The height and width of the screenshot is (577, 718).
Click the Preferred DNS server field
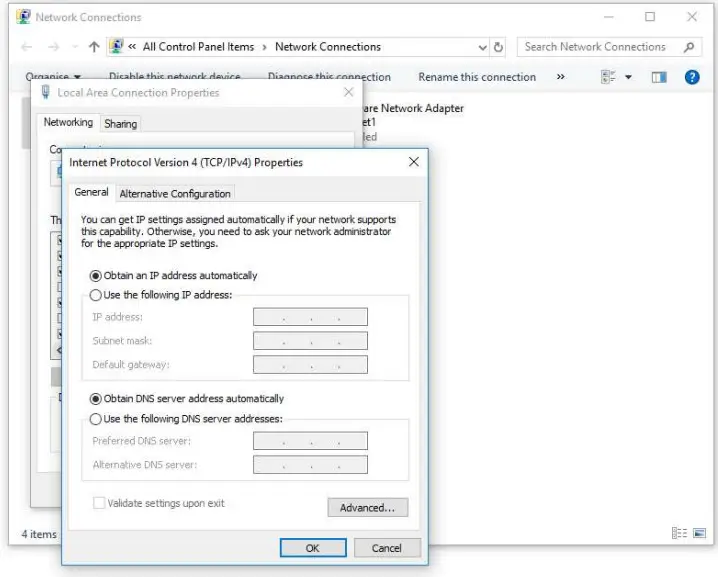click(310, 441)
